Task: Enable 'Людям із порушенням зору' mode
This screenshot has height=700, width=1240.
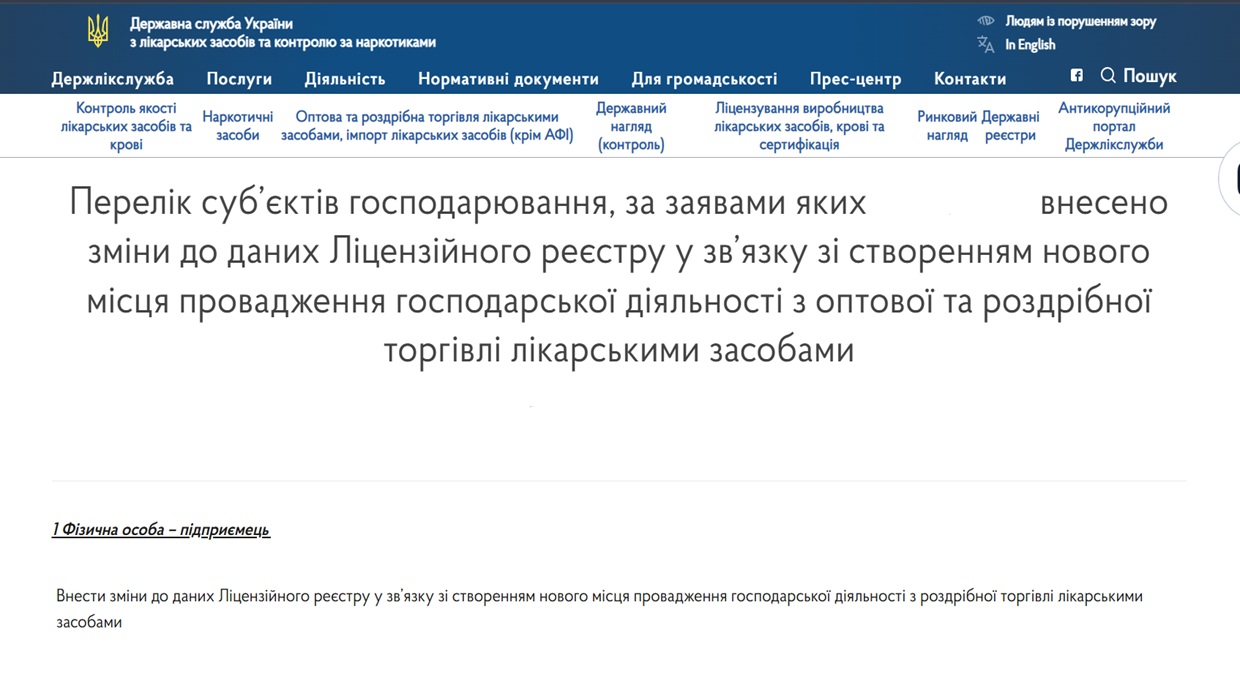Action: click(1080, 21)
